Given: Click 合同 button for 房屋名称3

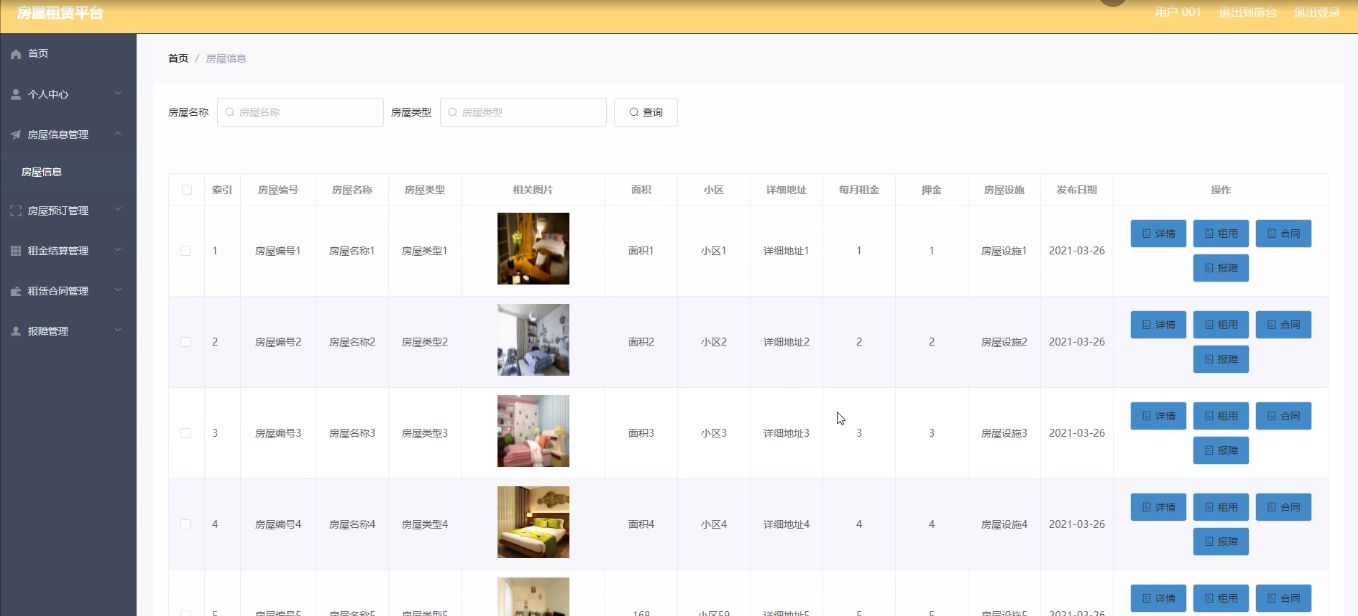Looking at the screenshot, I should coord(1283,416).
